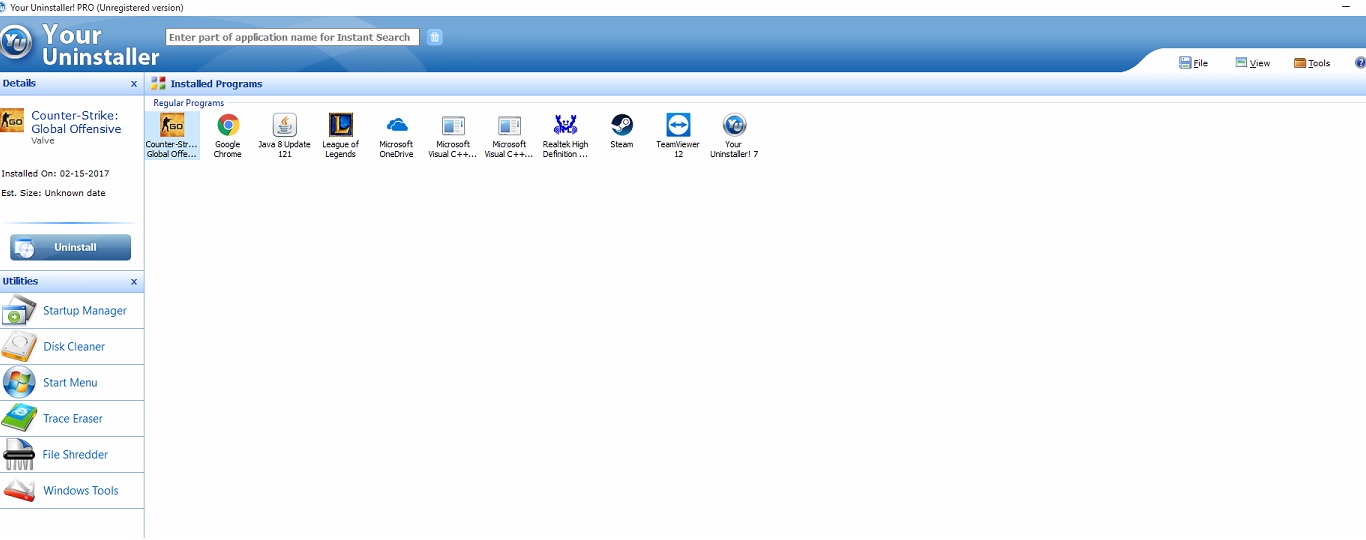Minimize the Your Uninstaller window
This screenshot has width=1366, height=540.
(x=1345, y=7)
